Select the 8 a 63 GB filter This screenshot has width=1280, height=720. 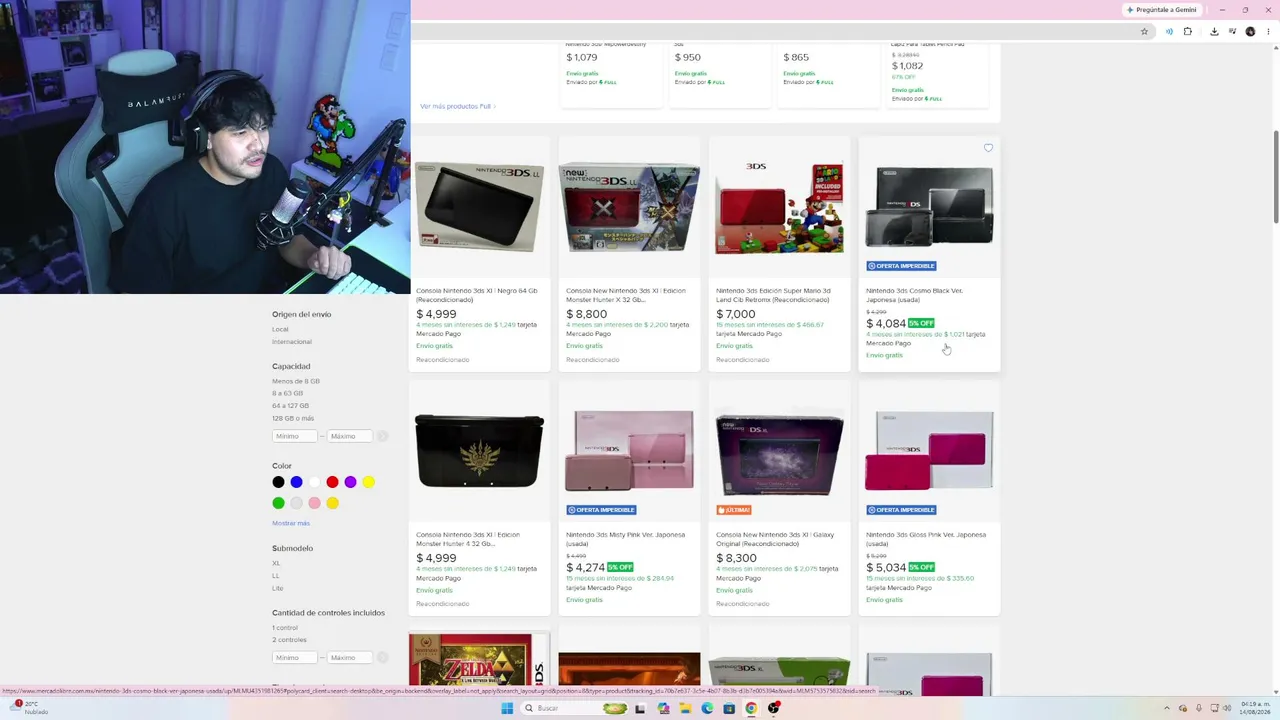coord(287,393)
